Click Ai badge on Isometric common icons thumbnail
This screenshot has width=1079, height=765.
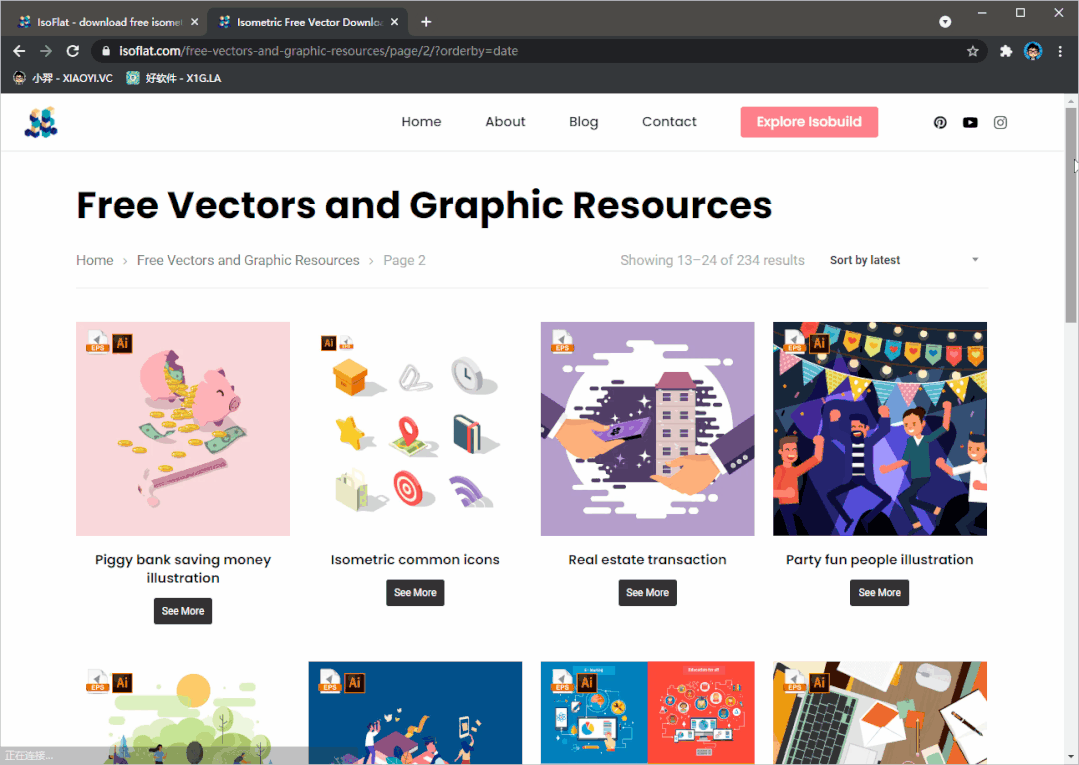(x=328, y=343)
